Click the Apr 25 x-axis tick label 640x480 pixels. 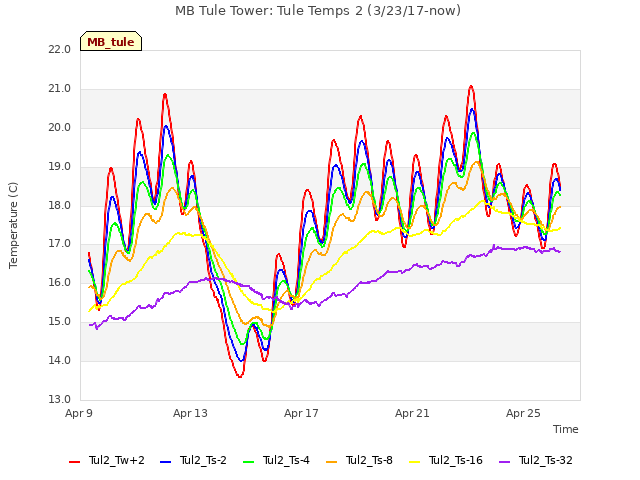coord(523,413)
